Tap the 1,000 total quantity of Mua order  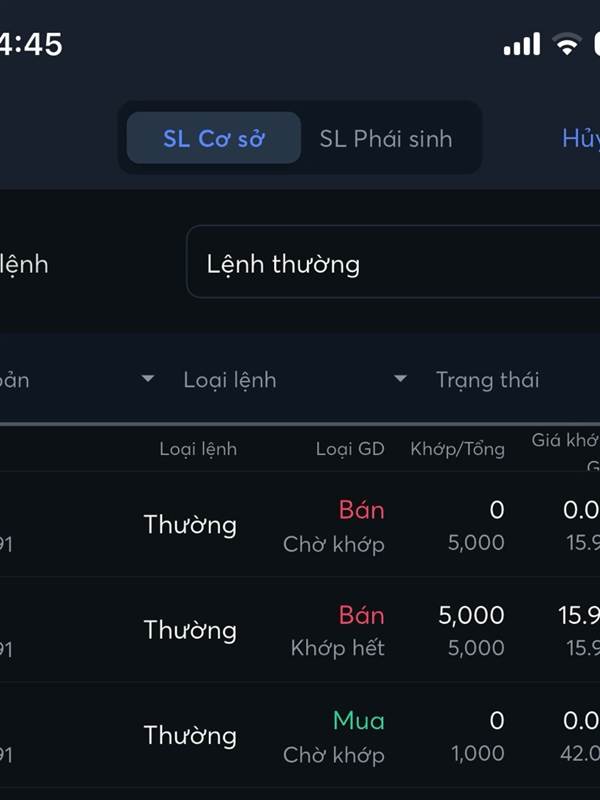[478, 754]
